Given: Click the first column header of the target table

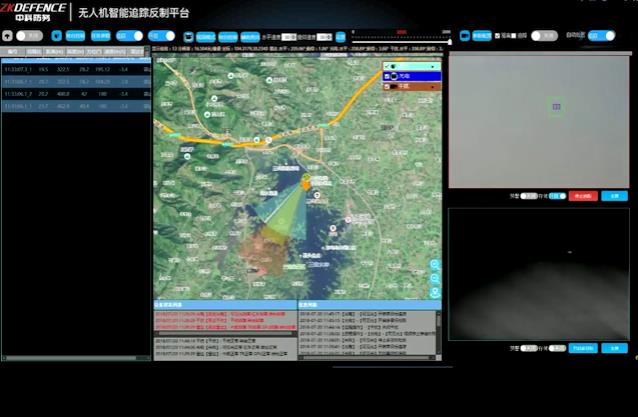Looking at the screenshot, I should (x=12, y=52).
